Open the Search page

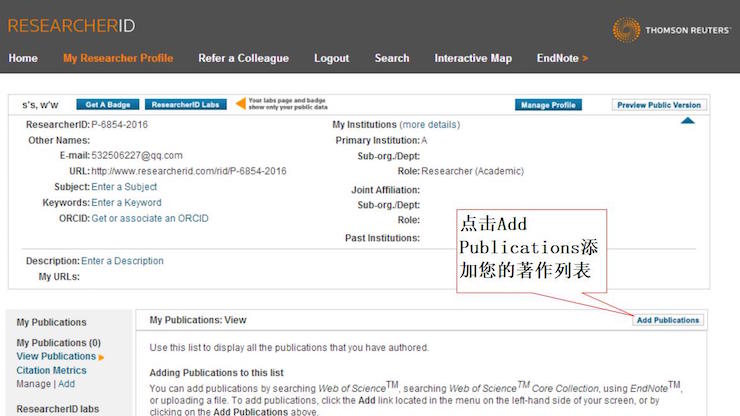392,58
